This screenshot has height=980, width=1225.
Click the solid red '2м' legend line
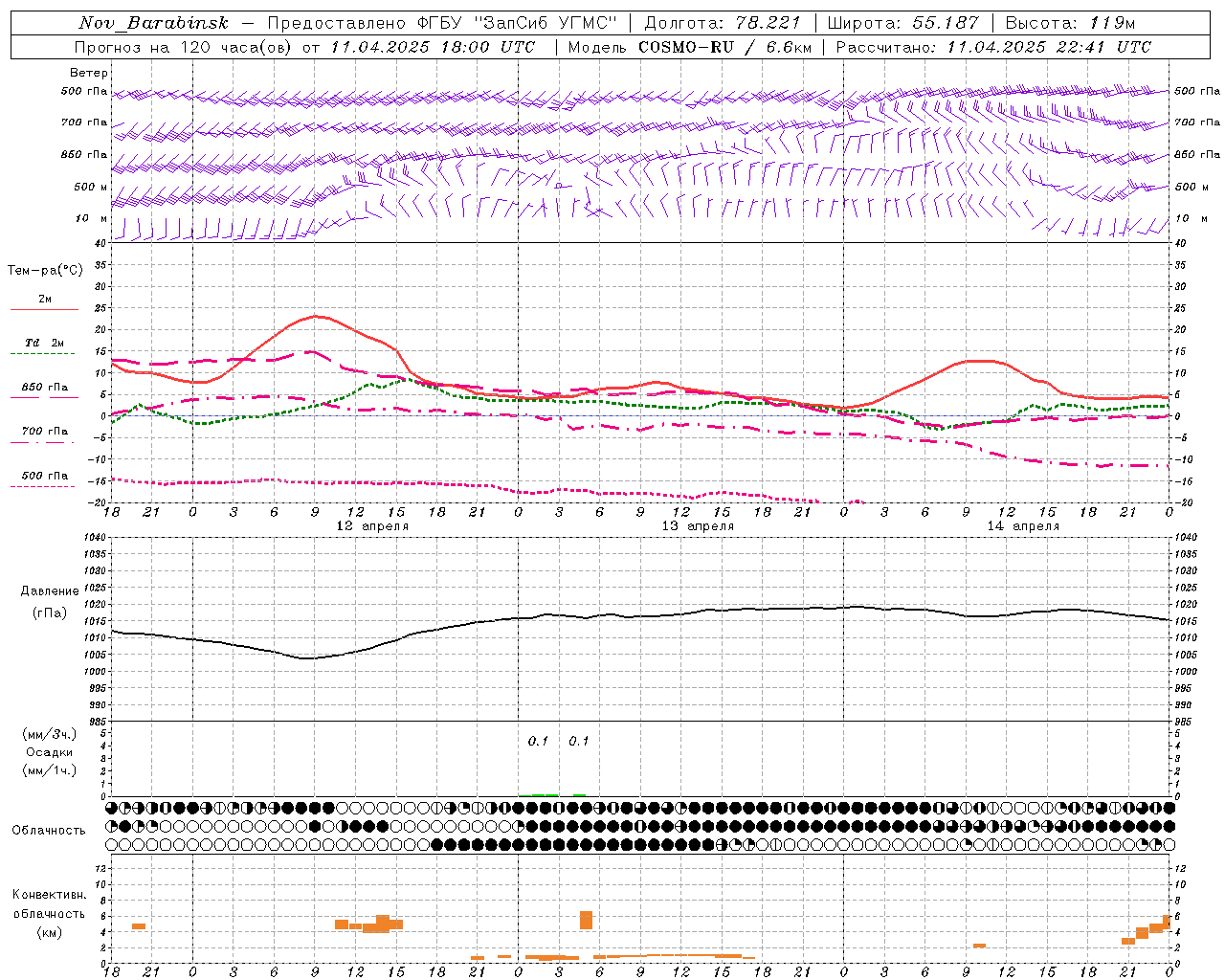click(44, 310)
